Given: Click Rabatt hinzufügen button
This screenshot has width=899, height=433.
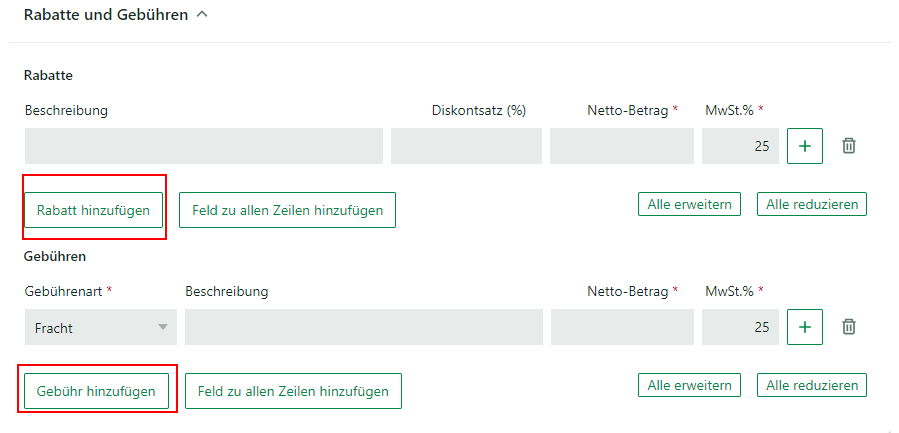Looking at the screenshot, I should [93, 210].
